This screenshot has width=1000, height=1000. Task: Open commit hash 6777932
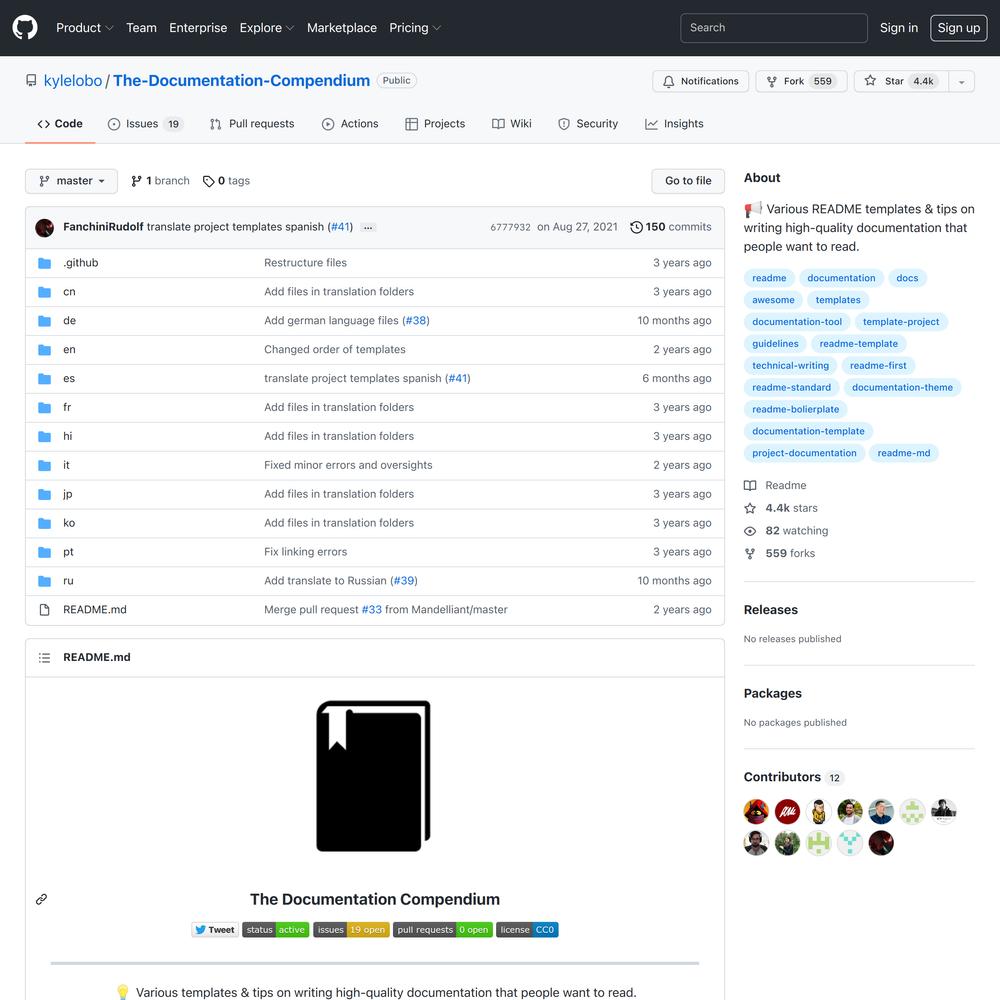pyautogui.click(x=510, y=227)
